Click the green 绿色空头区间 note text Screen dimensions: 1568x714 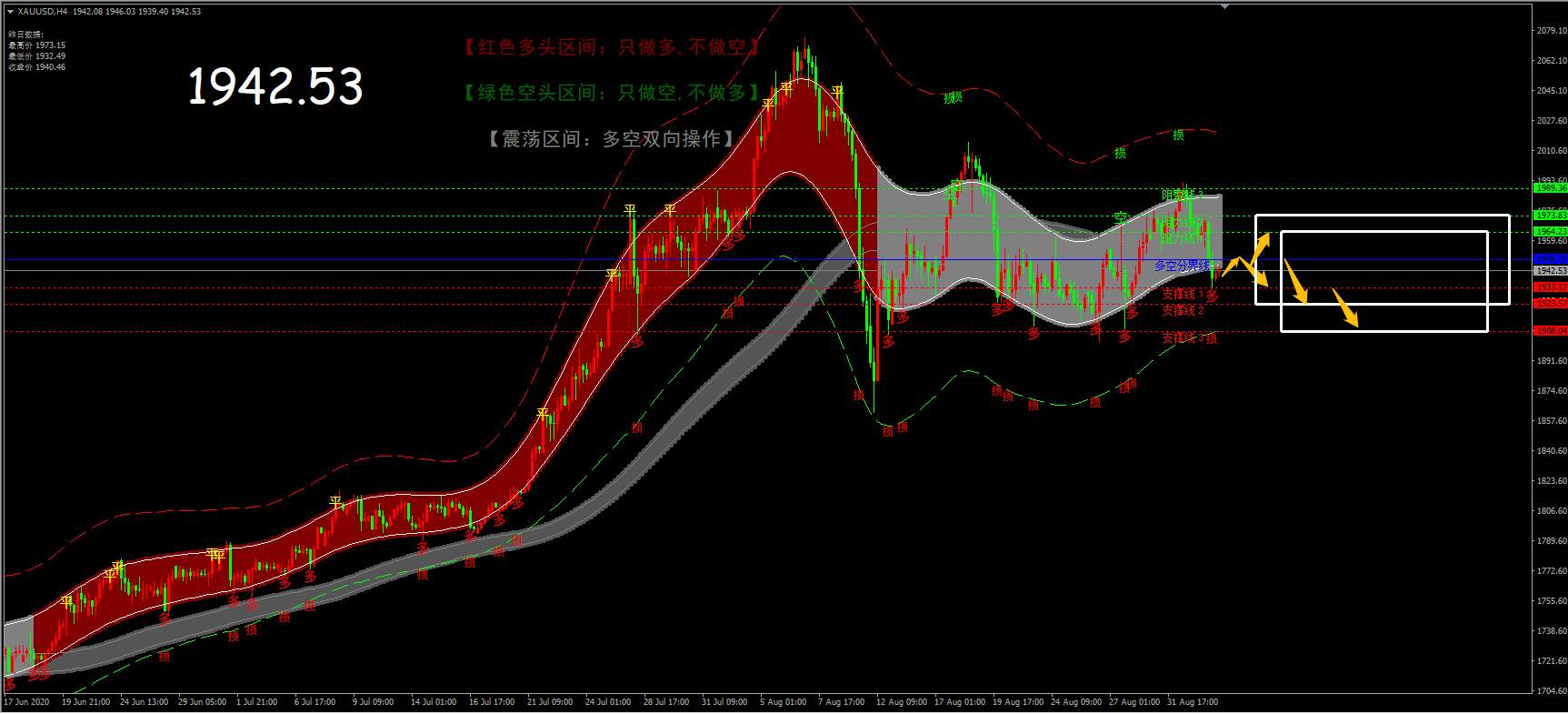pyautogui.click(x=611, y=93)
